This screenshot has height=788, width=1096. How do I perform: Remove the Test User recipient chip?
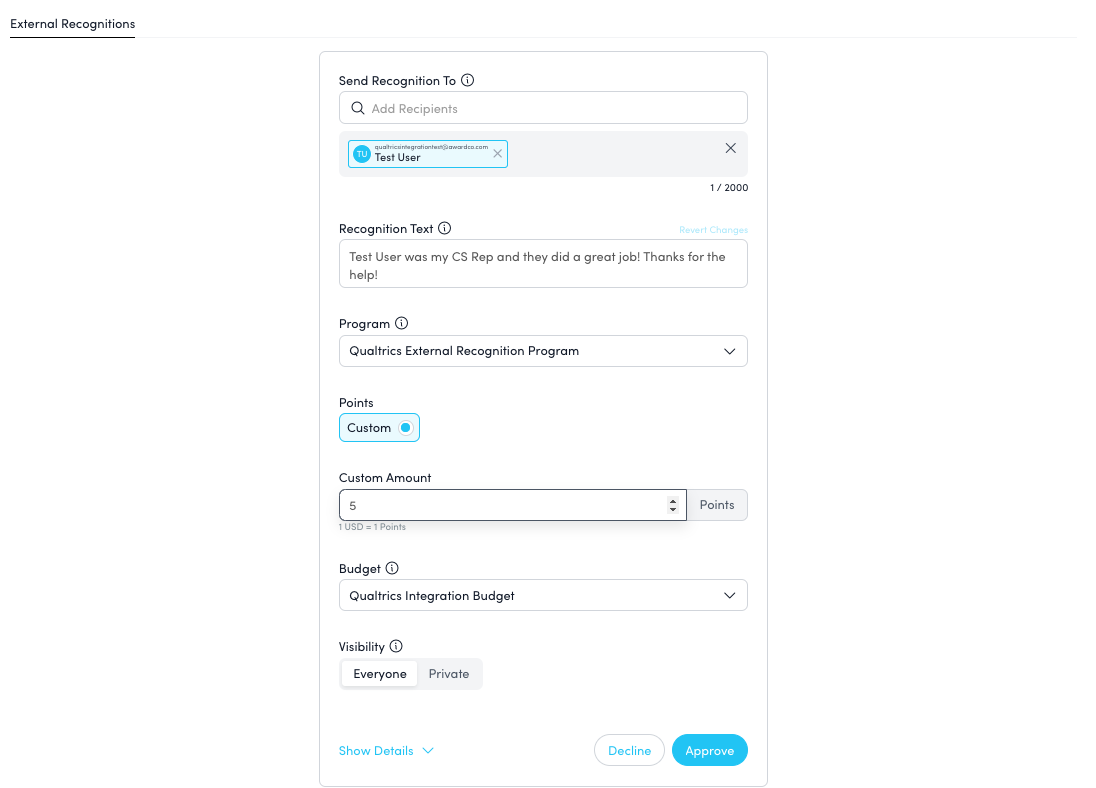tap(498, 154)
